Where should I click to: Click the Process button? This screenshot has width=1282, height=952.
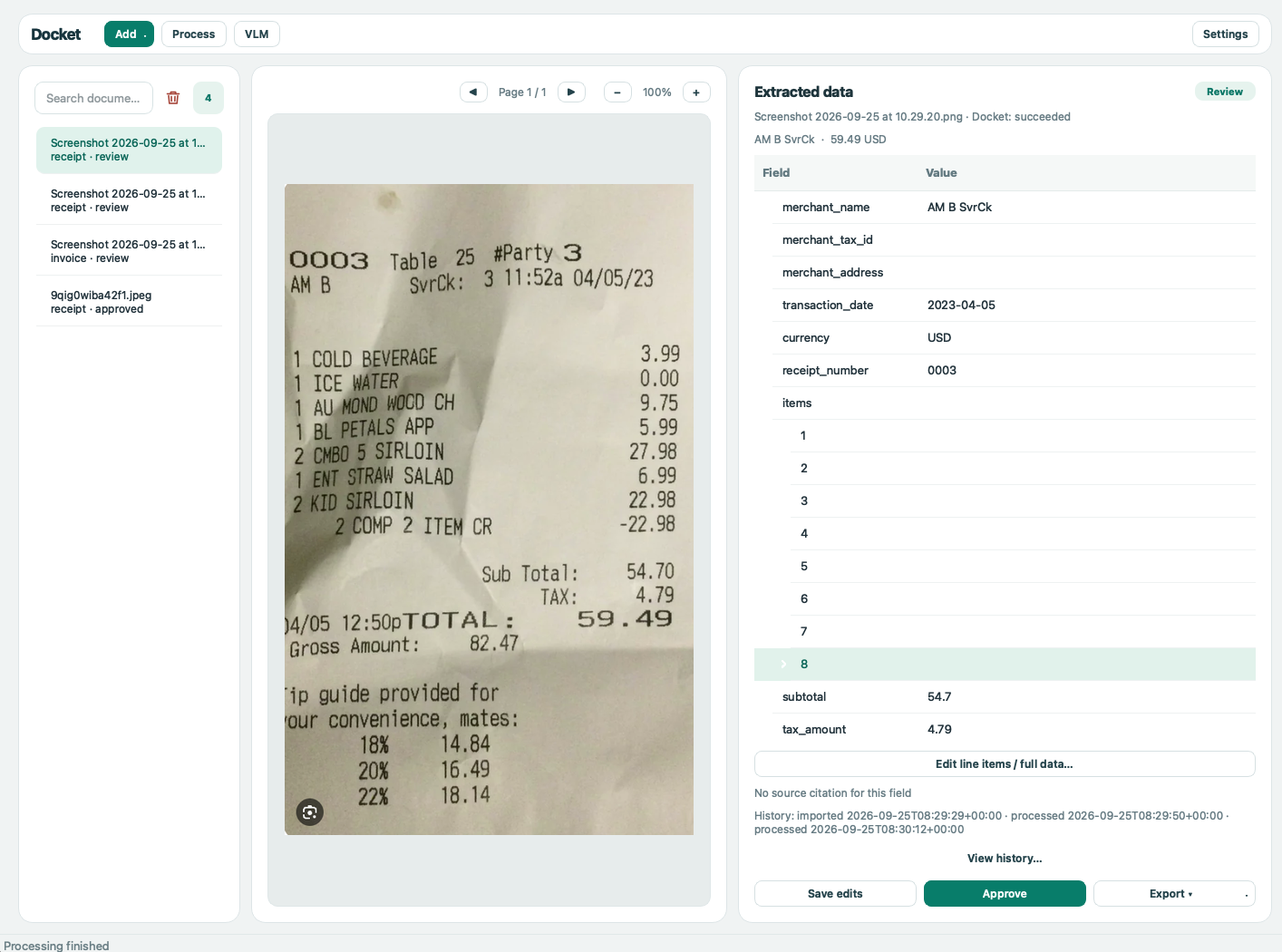click(194, 34)
